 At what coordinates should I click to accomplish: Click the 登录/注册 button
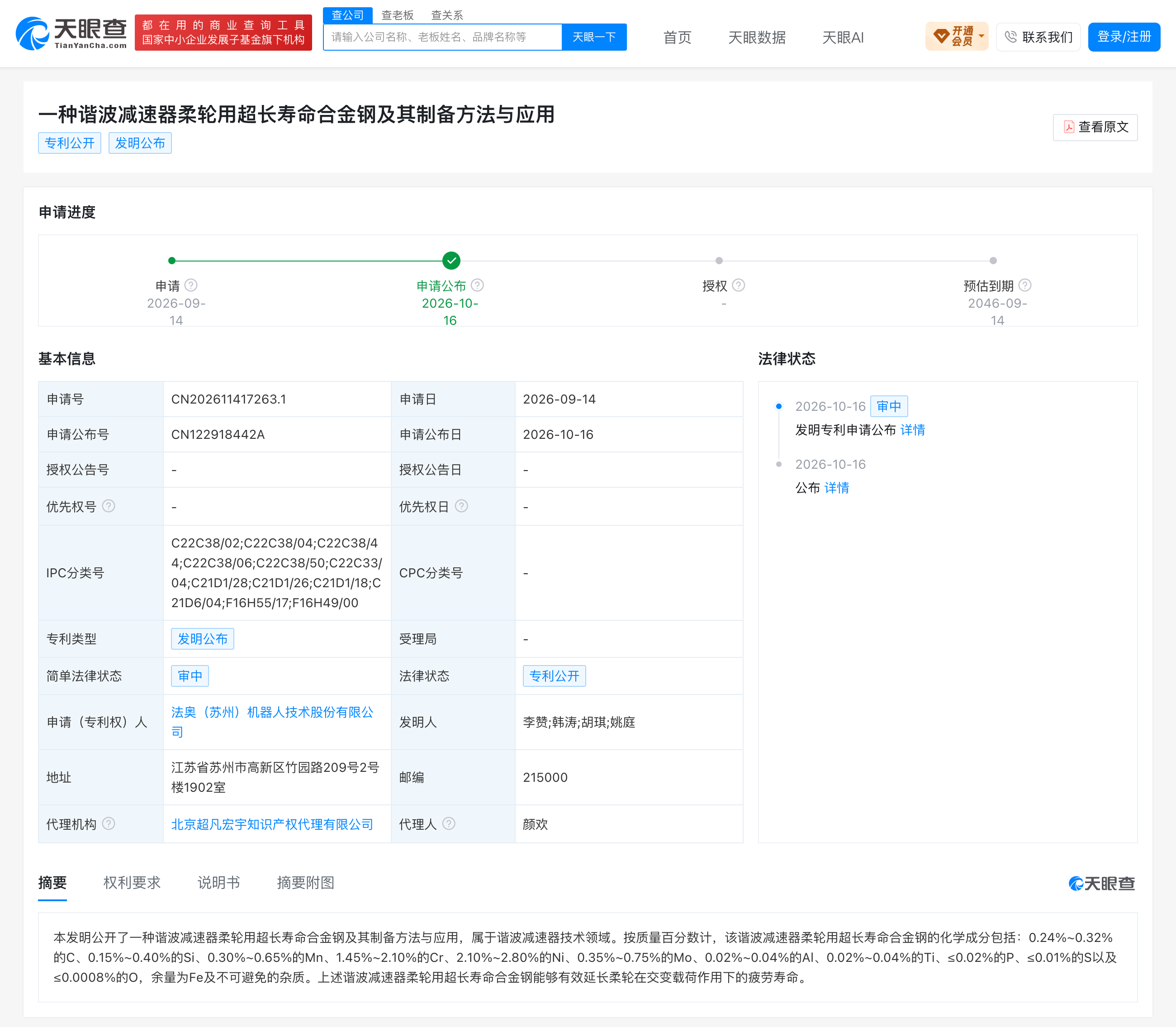pyautogui.click(x=1124, y=37)
